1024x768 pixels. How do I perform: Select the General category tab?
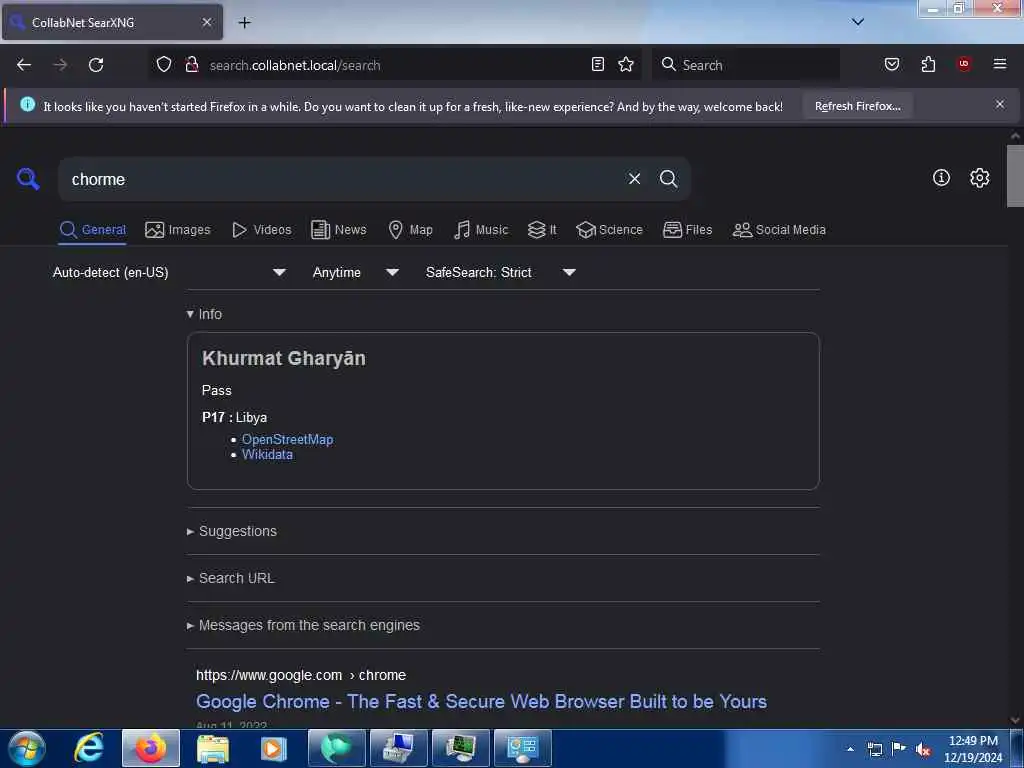(x=92, y=230)
